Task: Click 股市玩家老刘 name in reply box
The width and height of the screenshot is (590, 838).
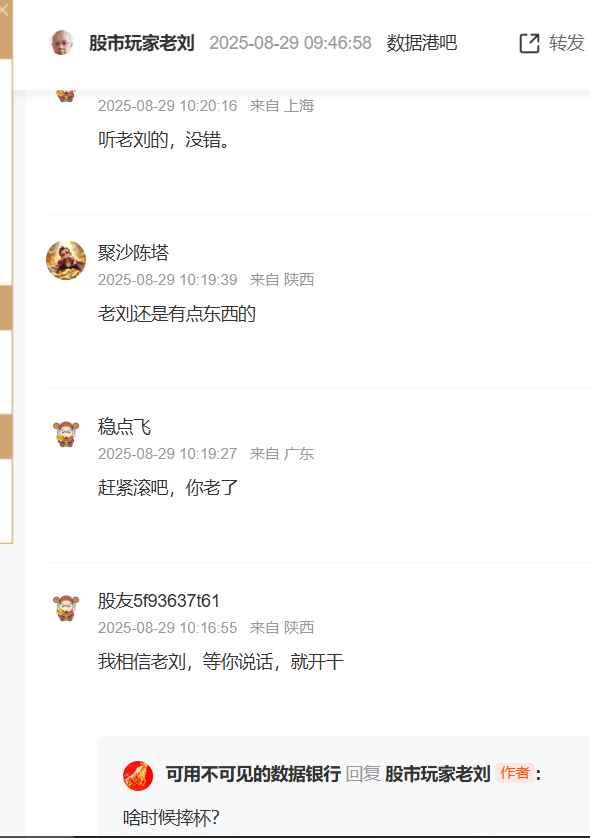Action: pos(438,774)
